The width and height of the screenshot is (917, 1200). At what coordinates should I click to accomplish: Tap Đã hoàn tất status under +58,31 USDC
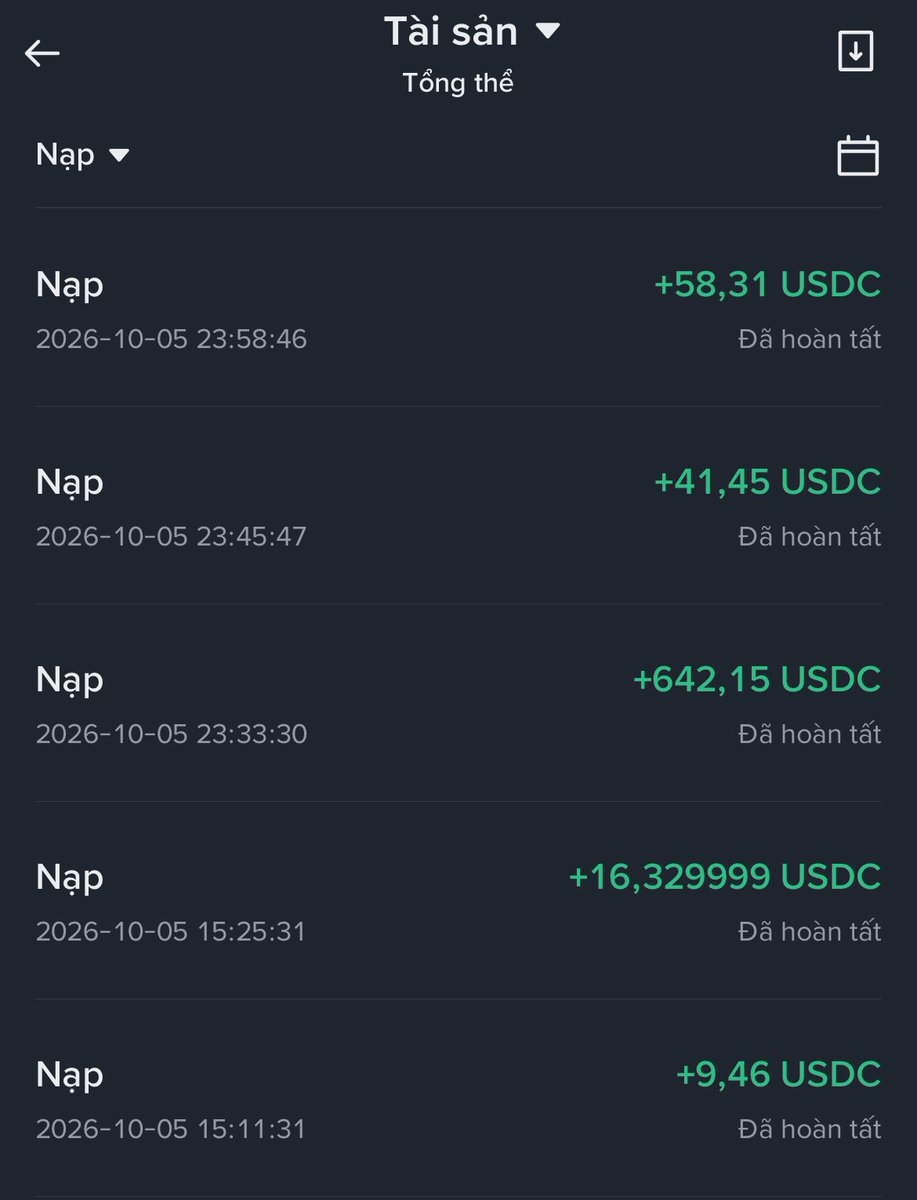click(810, 339)
